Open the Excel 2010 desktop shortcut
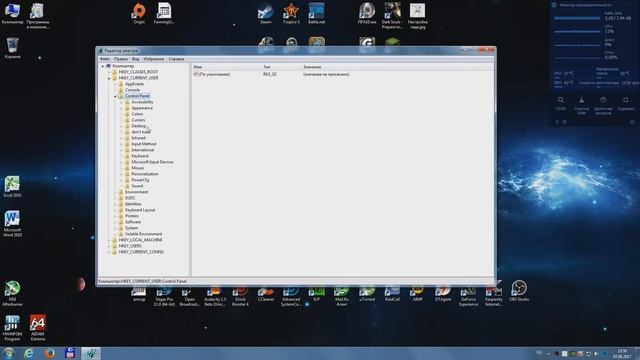 [x=12, y=187]
